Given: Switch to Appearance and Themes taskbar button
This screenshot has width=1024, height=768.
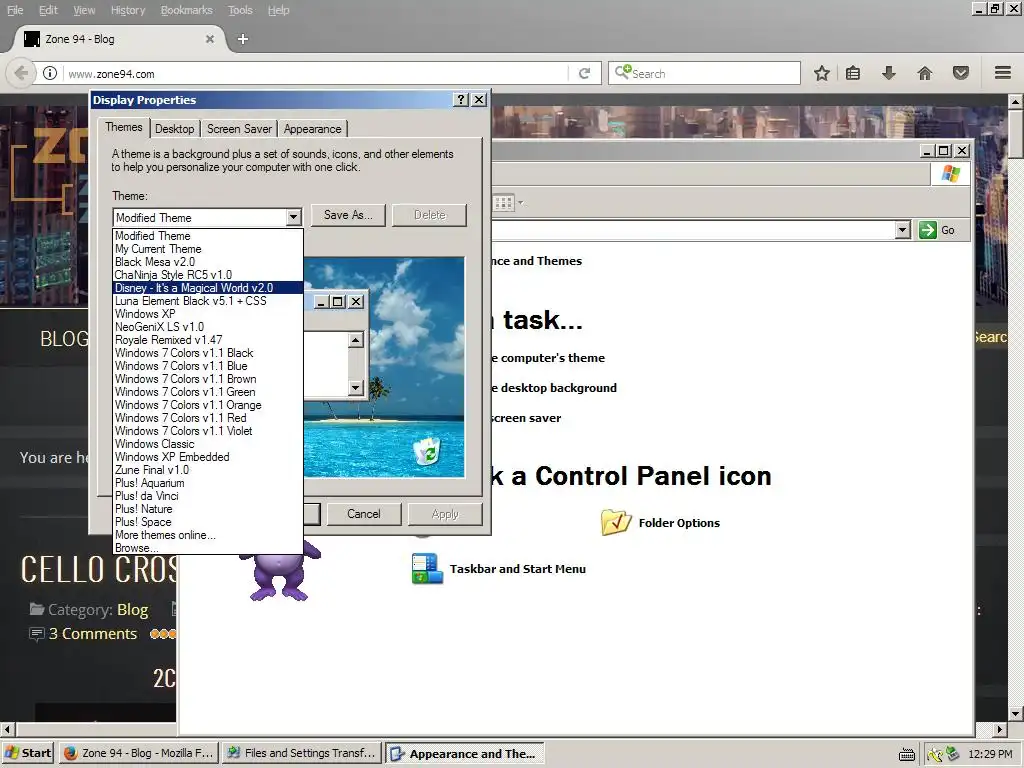Looking at the screenshot, I should click(x=464, y=753).
